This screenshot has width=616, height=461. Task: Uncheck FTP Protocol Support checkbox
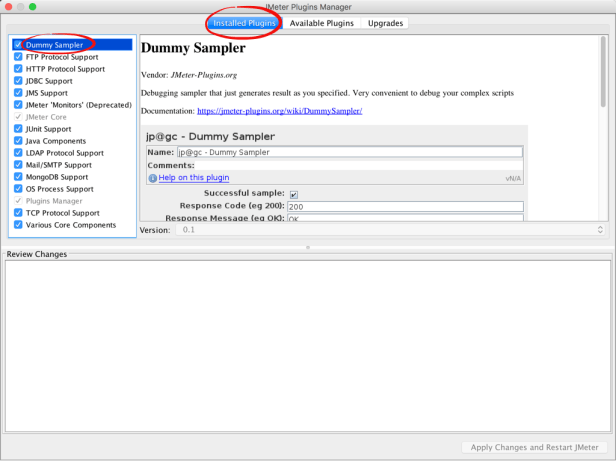tap(18, 57)
